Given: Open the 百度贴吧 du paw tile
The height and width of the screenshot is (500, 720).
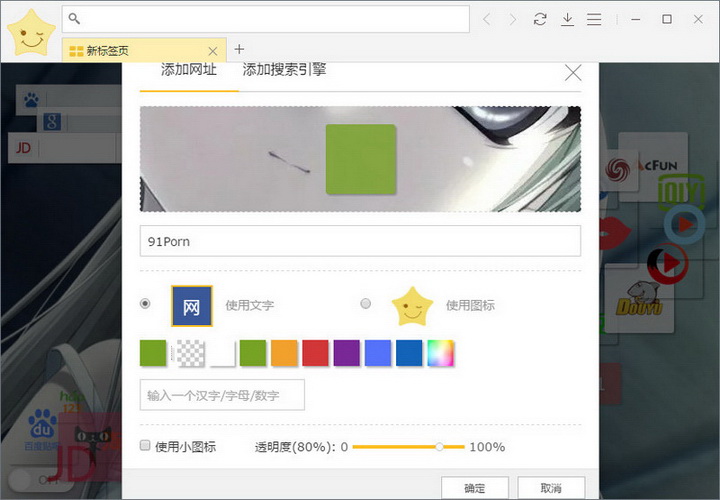Looking at the screenshot, I should coord(41,428).
